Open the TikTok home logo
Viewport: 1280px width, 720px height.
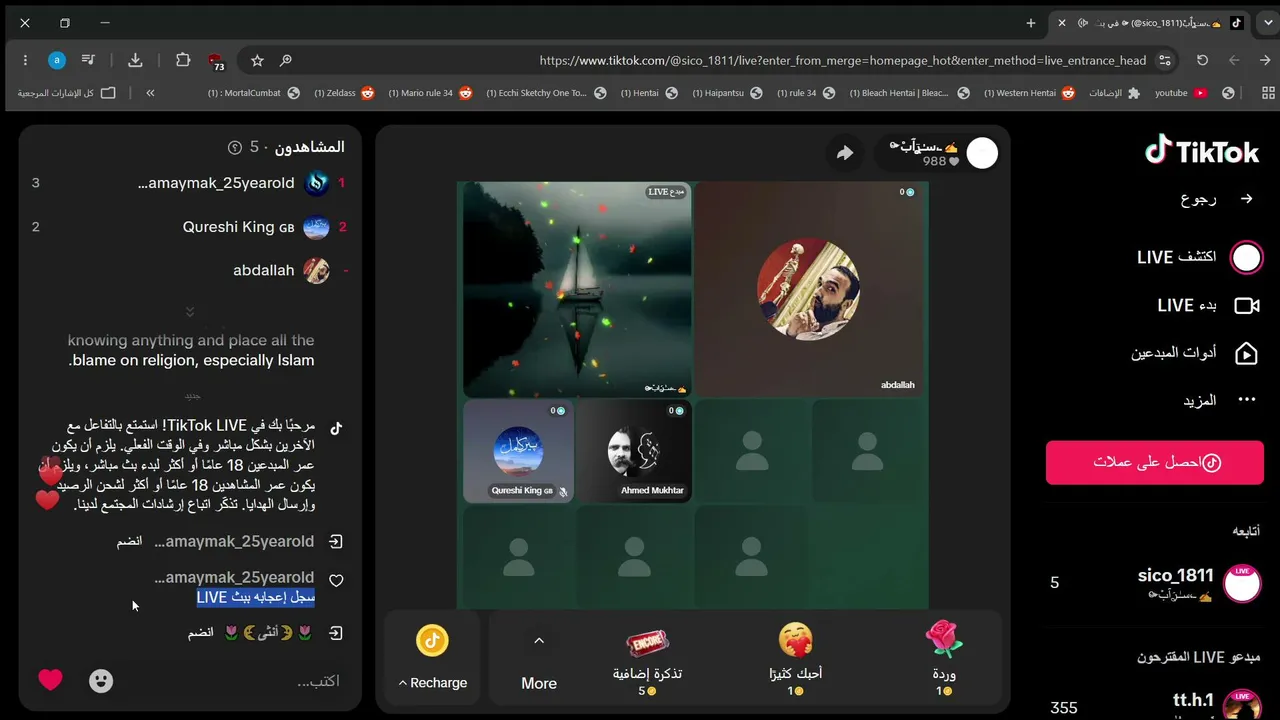click(x=1202, y=151)
